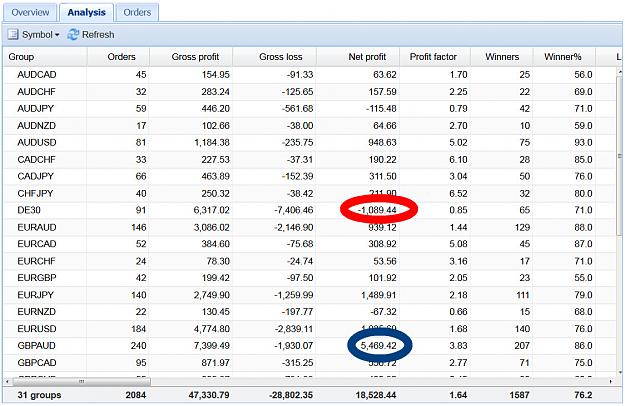625x406 pixels.
Task: Select the EURAUD row label
Action: (37, 227)
